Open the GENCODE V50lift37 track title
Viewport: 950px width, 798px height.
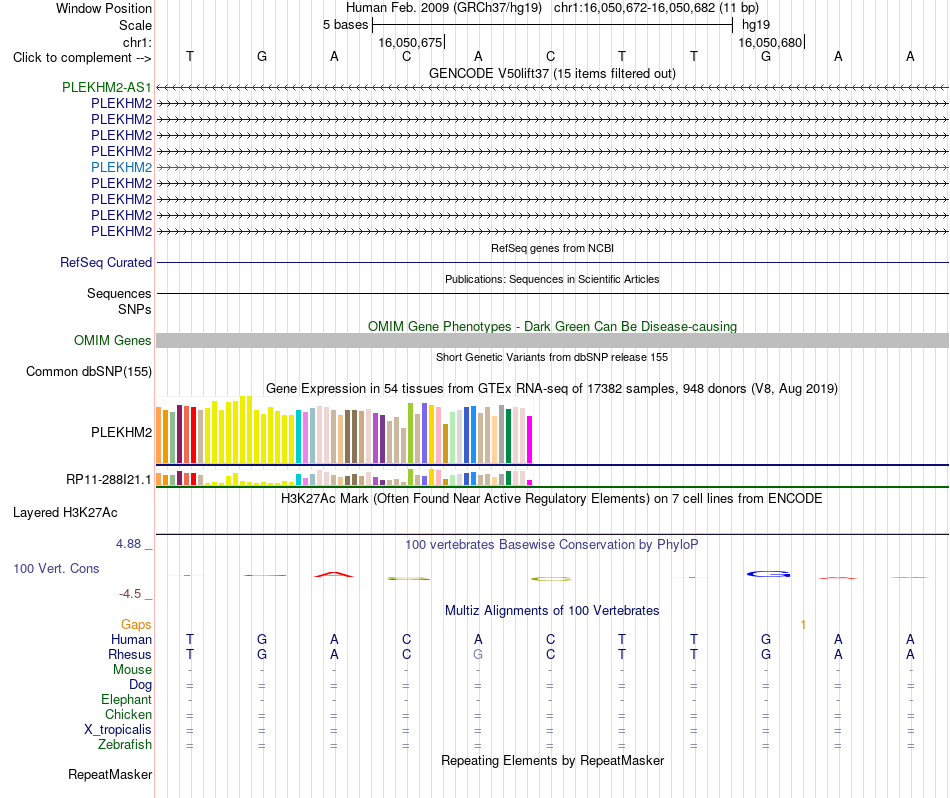(x=552, y=73)
